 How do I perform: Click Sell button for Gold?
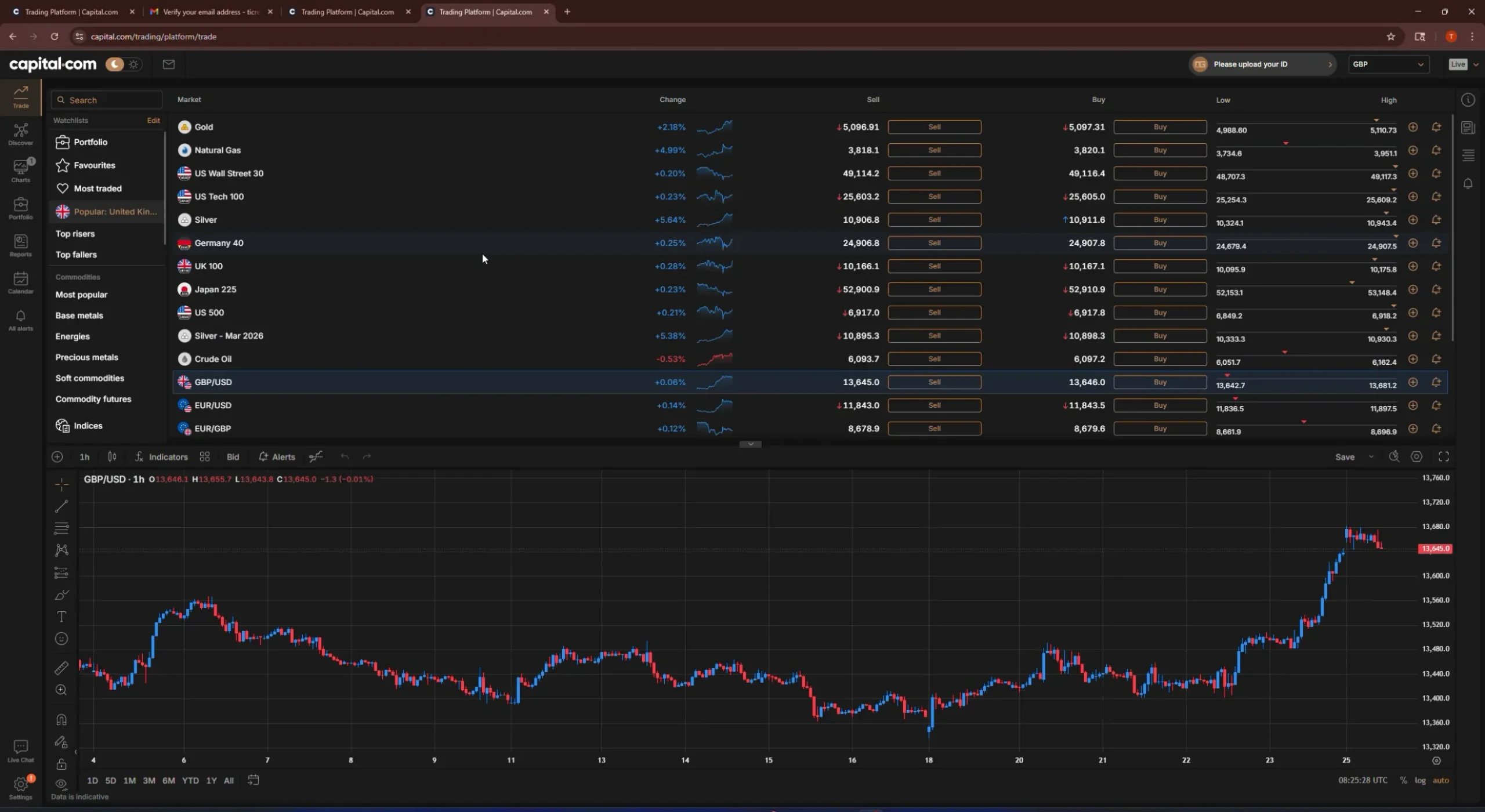934,127
